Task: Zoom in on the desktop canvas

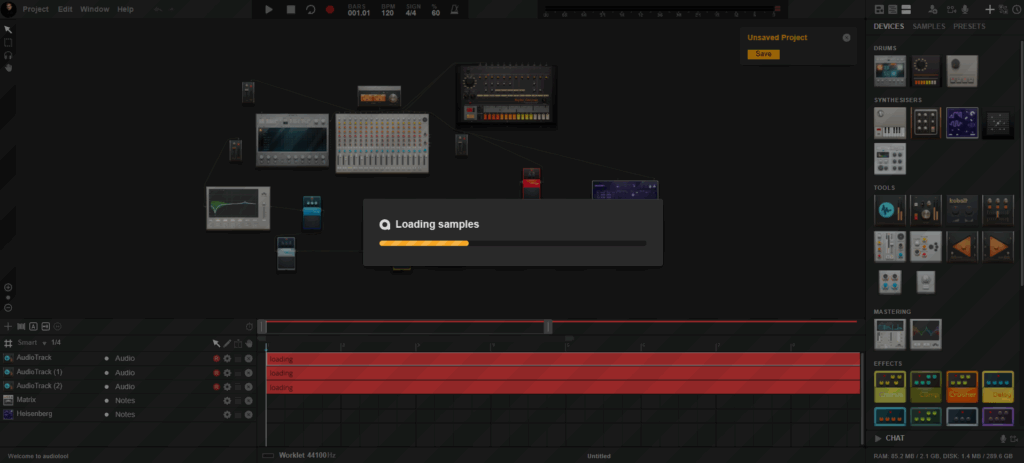Action: [x=8, y=287]
